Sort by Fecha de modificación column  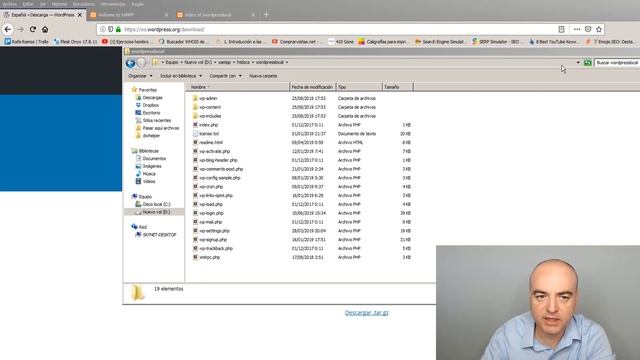pyautogui.click(x=312, y=87)
